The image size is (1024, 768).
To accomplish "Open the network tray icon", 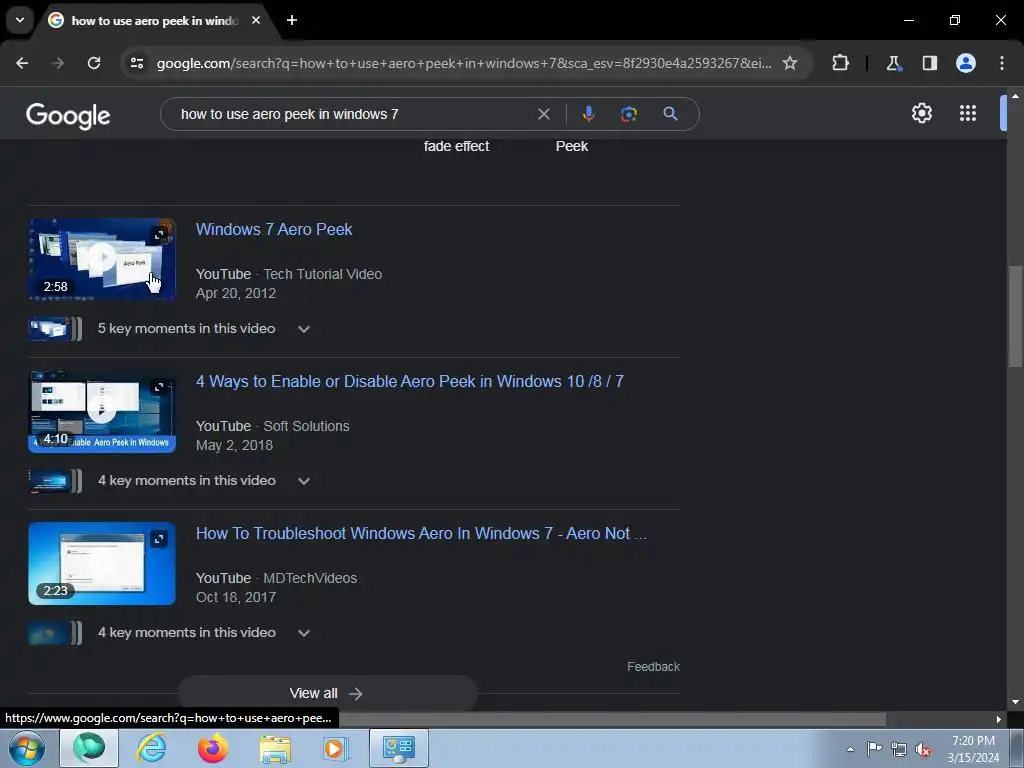I will (899, 749).
